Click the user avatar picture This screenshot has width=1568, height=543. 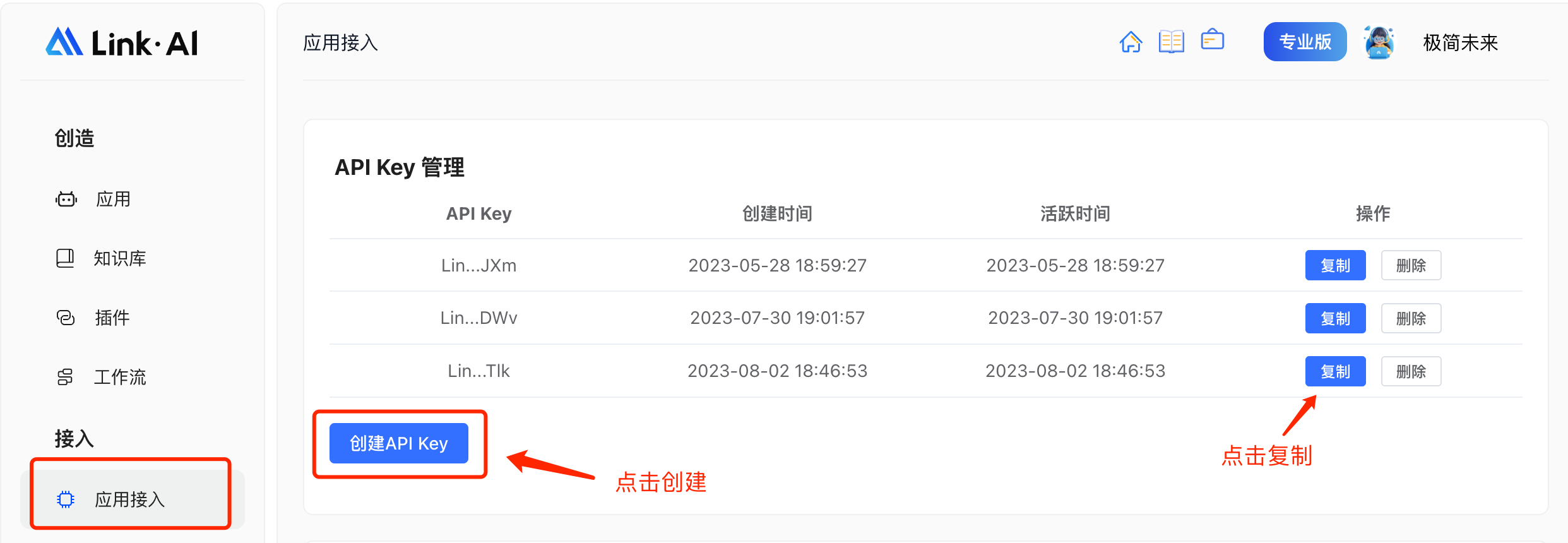coord(1379,42)
